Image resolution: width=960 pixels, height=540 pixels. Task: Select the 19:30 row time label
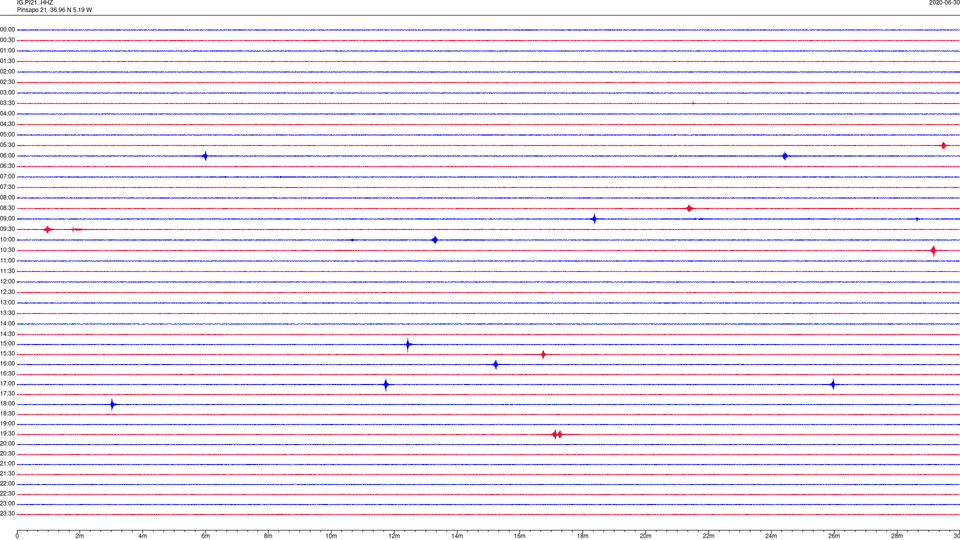click(x=7, y=433)
